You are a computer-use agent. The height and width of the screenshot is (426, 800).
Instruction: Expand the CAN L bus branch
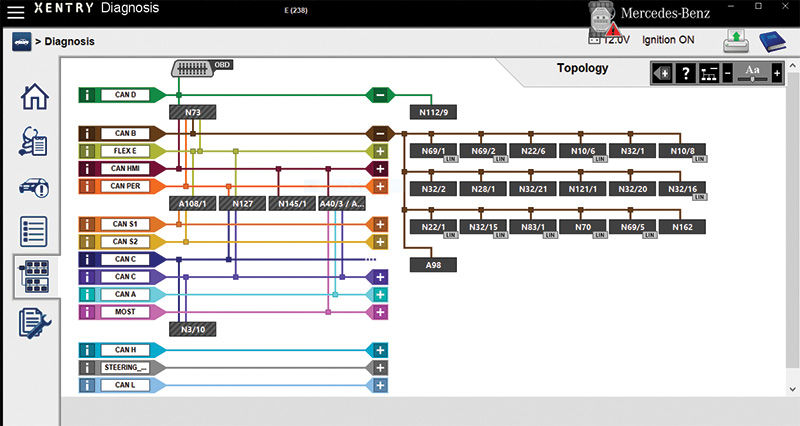click(380, 385)
